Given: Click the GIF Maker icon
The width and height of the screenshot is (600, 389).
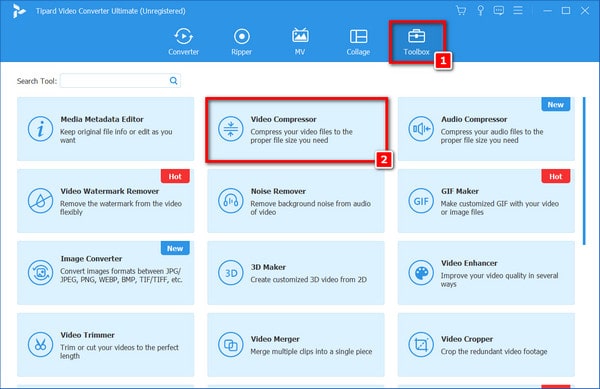Looking at the screenshot, I should click(421, 201).
